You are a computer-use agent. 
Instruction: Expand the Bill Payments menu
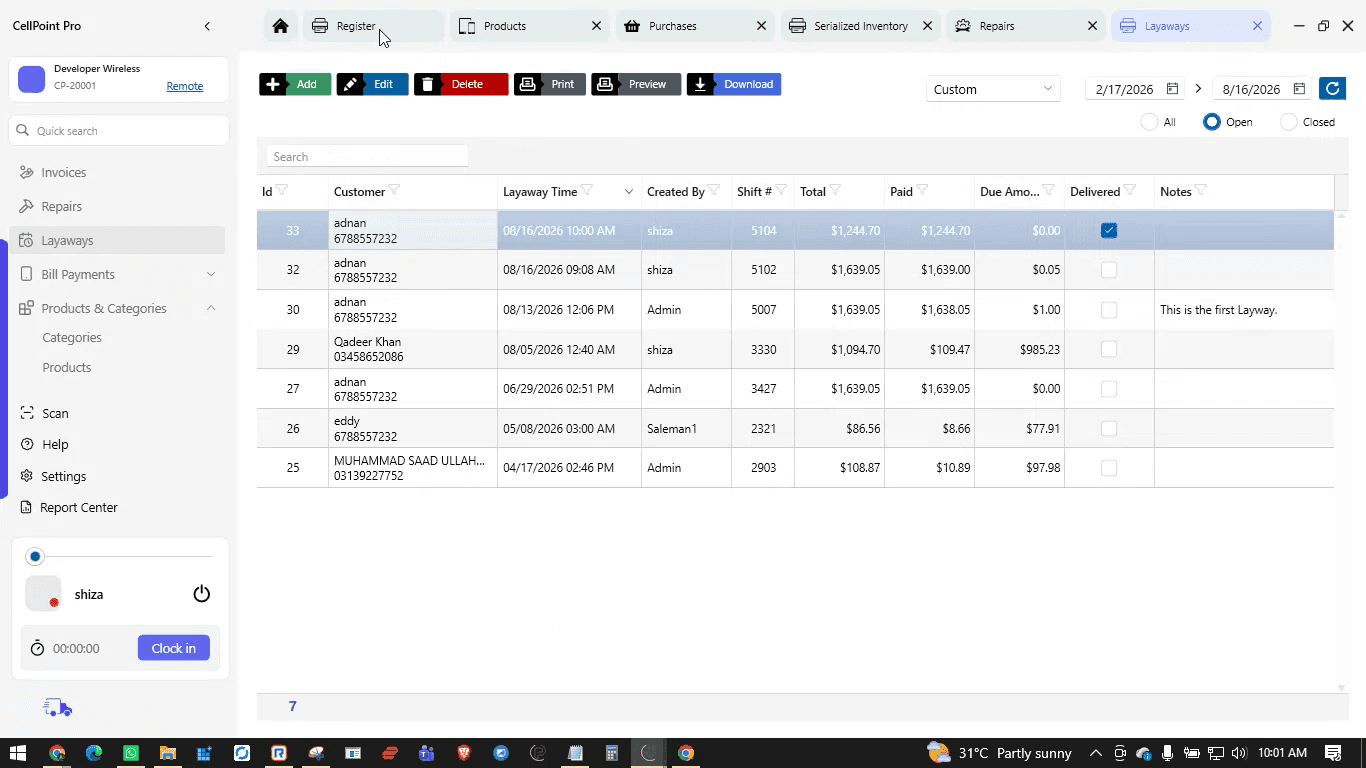tap(211, 274)
